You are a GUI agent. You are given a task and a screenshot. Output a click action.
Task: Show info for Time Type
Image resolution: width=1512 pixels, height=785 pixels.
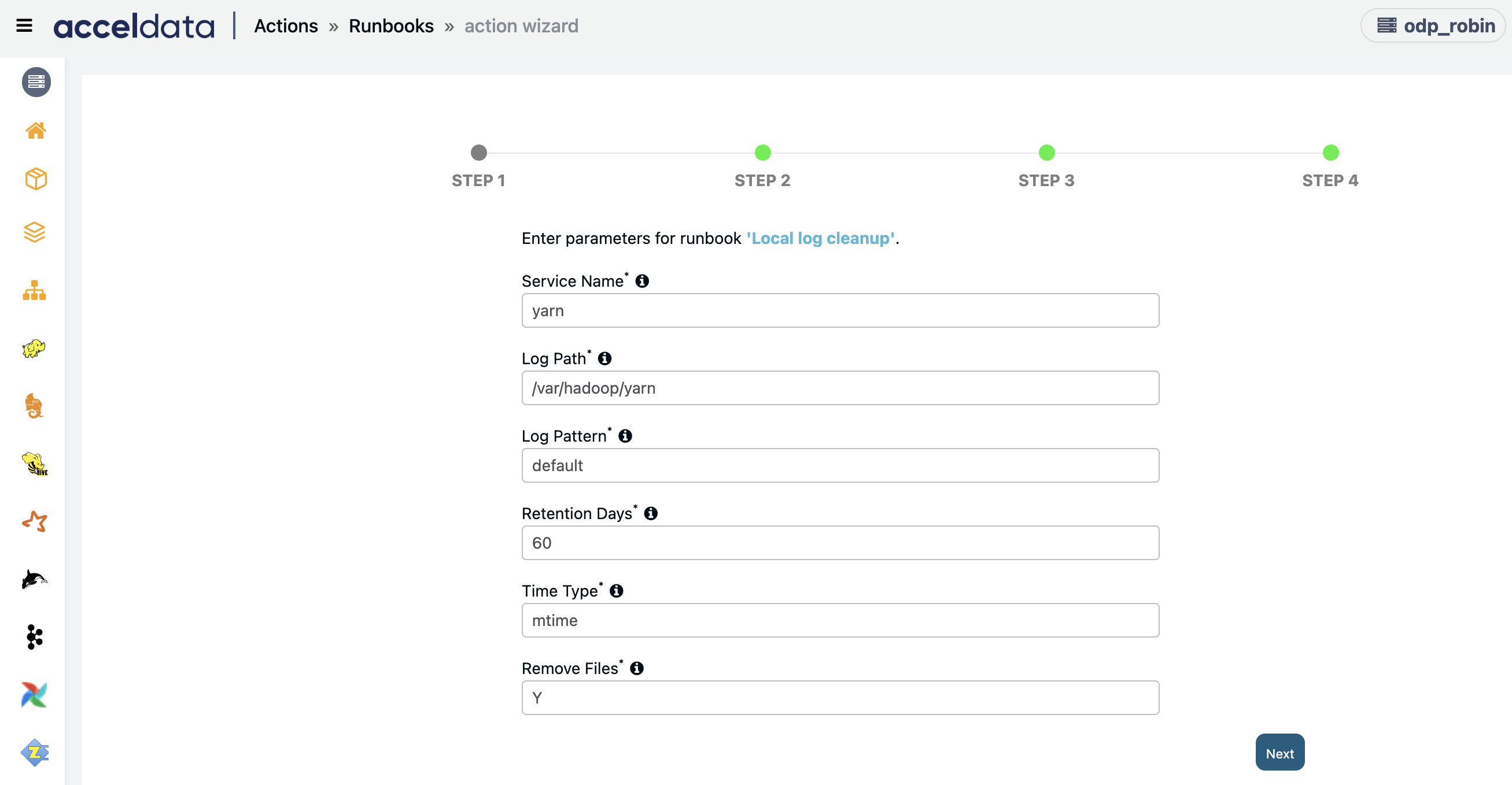[x=616, y=591]
